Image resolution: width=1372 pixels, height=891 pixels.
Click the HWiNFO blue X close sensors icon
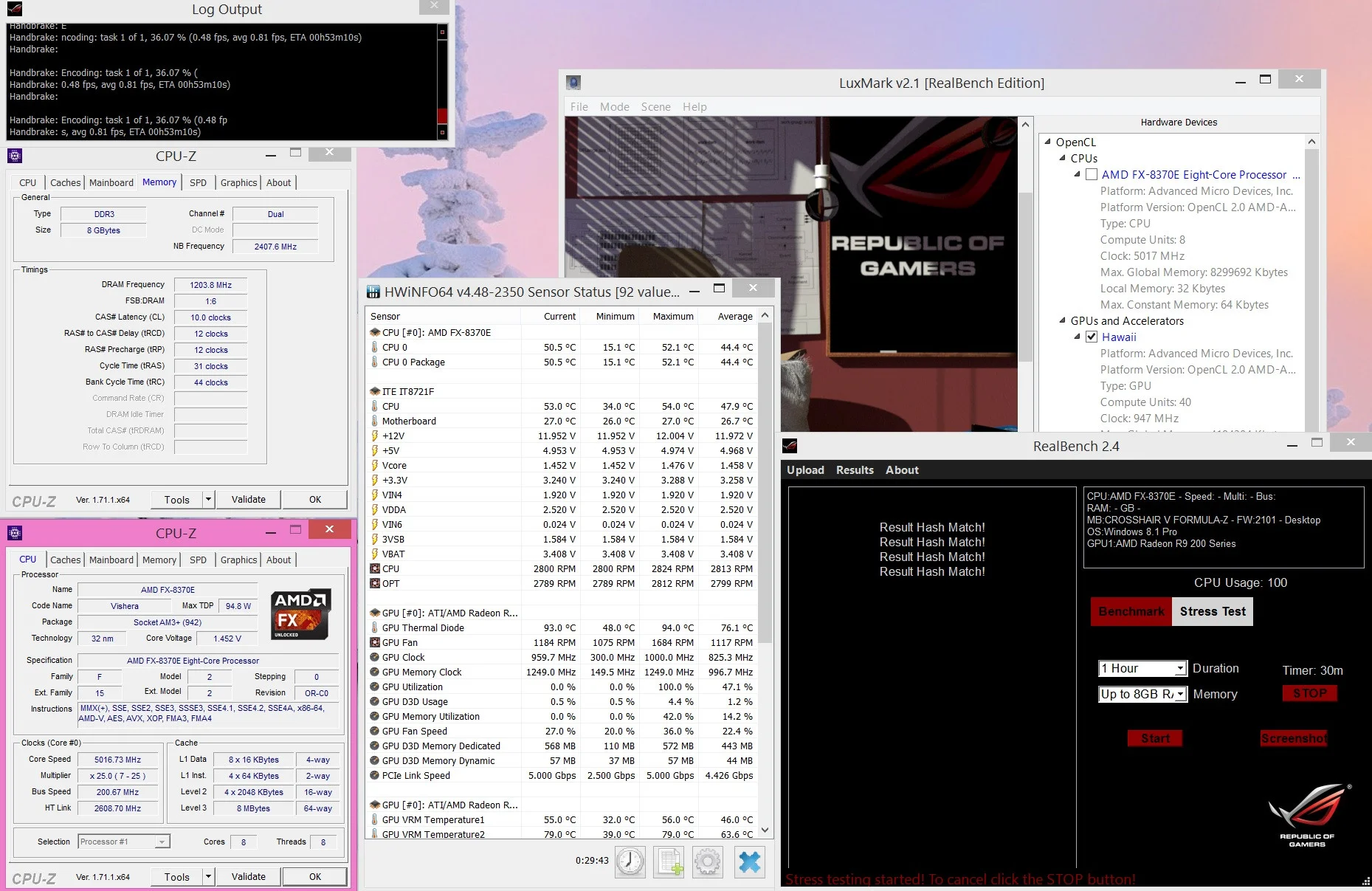tap(749, 861)
